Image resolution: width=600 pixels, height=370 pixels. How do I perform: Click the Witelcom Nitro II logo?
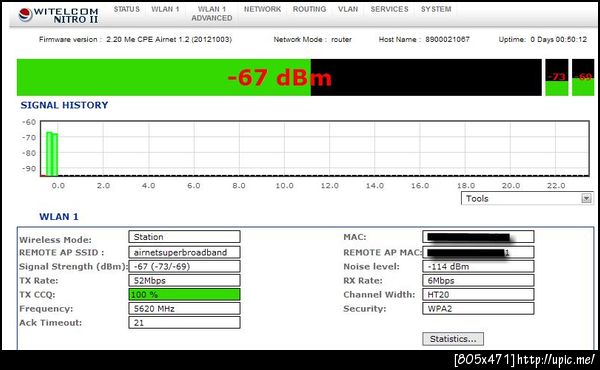click(58, 15)
